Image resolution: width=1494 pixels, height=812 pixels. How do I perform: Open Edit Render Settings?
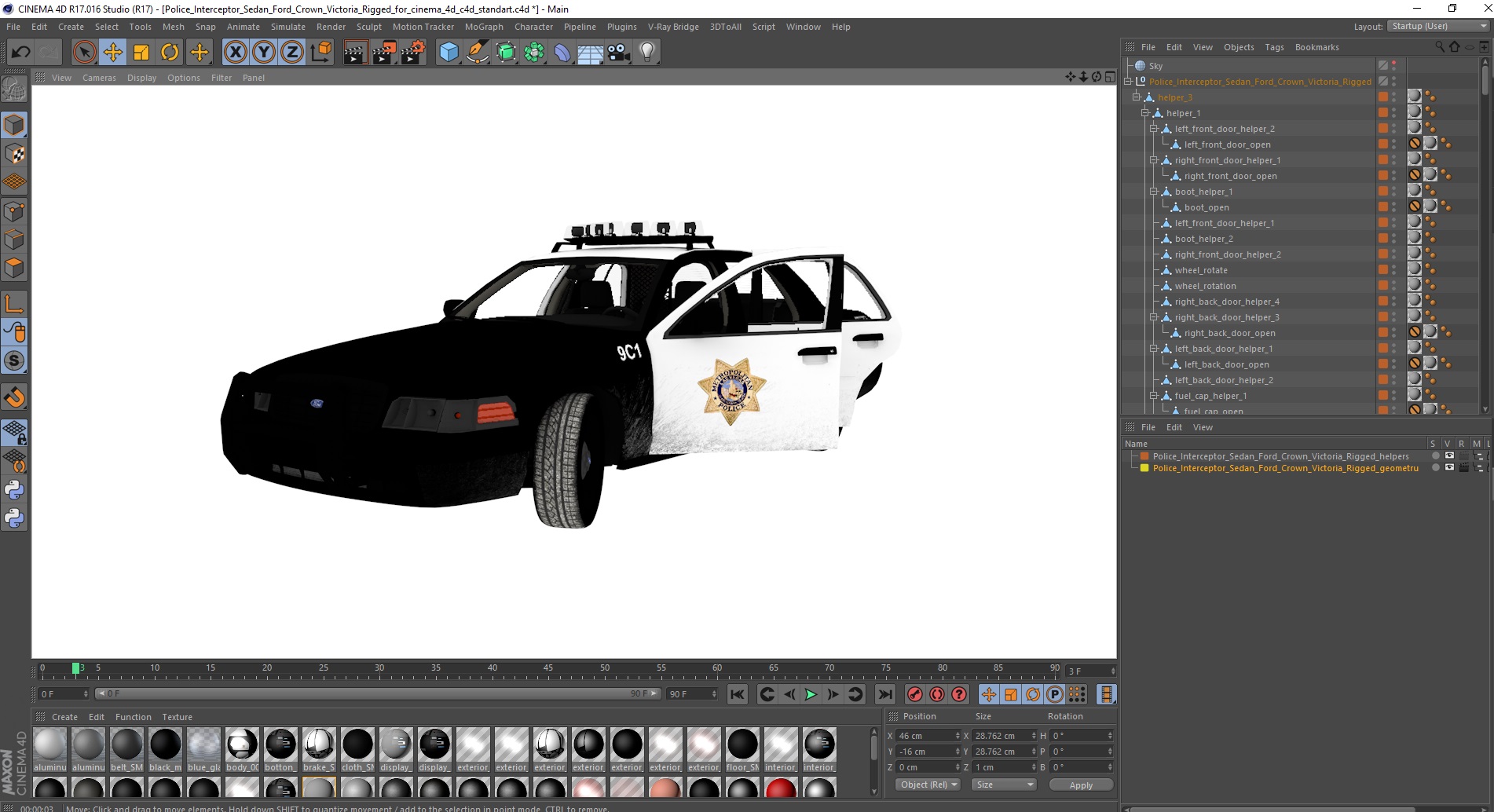pos(413,53)
